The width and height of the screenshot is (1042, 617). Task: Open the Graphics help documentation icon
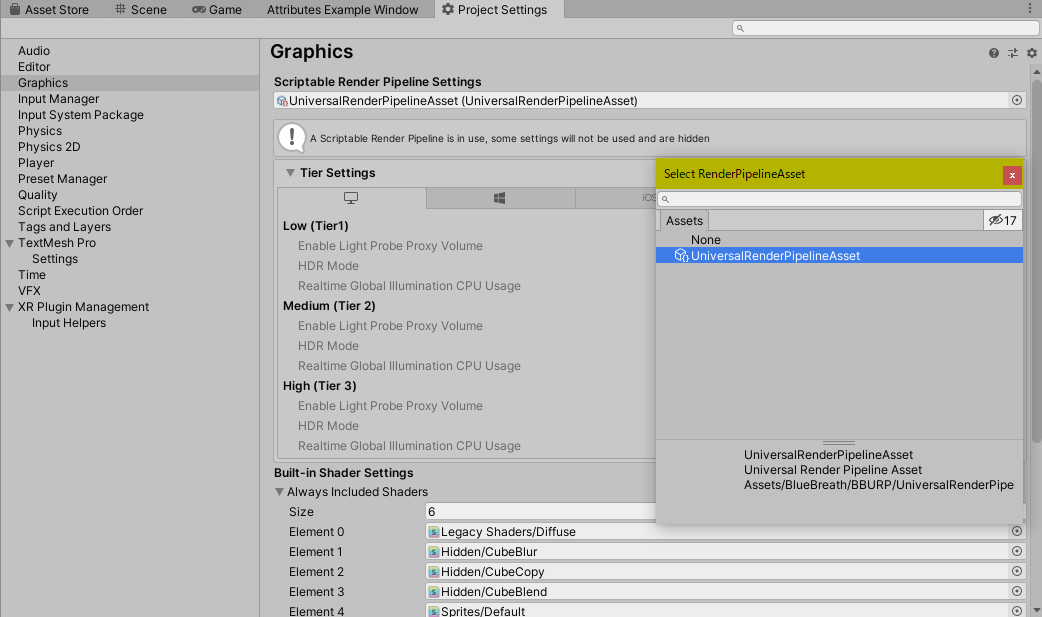click(x=994, y=53)
